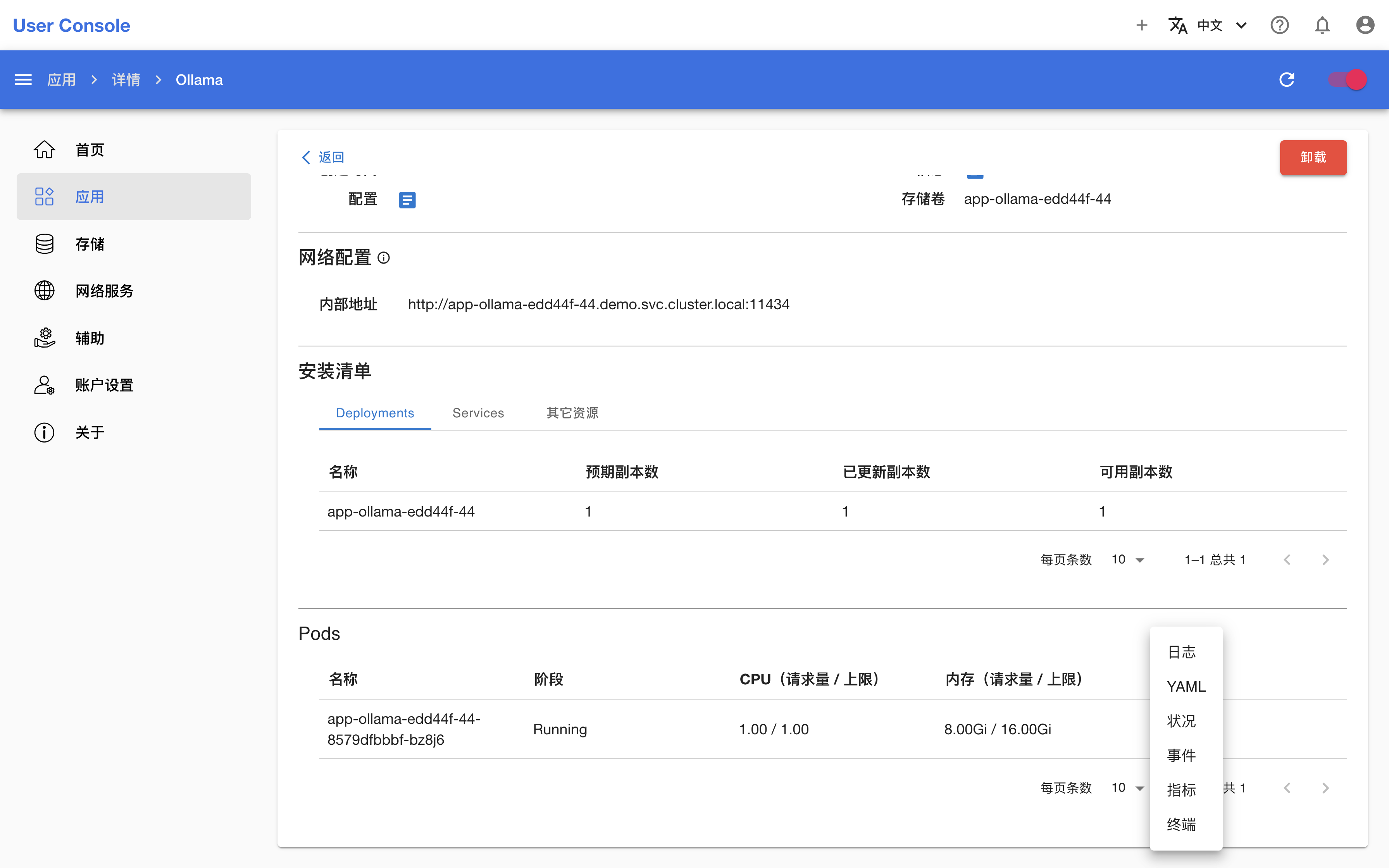1389x868 pixels.
Task: Click Ollama in the breadcrumb
Action: [x=199, y=80]
